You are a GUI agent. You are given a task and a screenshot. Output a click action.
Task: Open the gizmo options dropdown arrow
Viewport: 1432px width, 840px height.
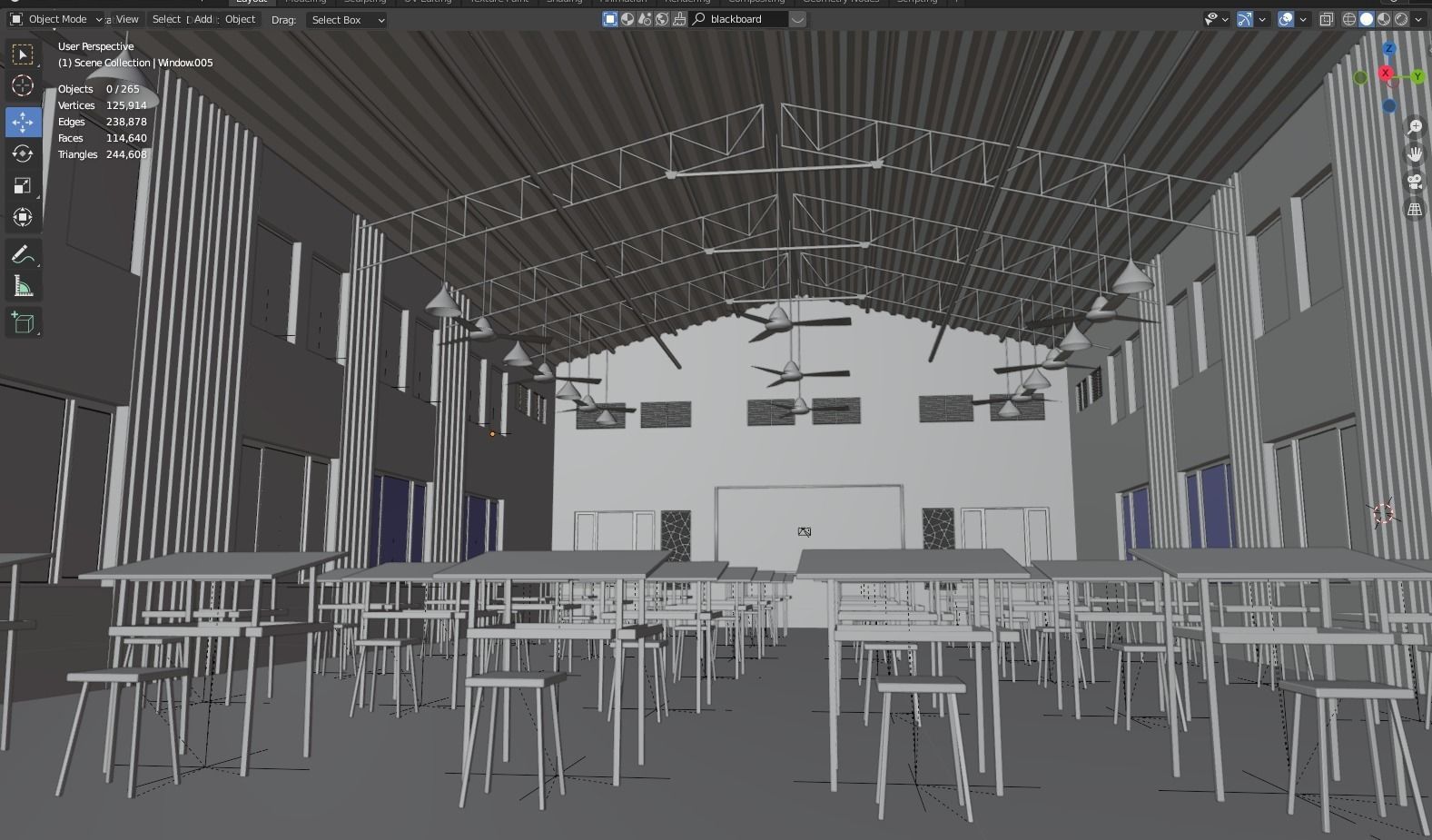click(1261, 19)
